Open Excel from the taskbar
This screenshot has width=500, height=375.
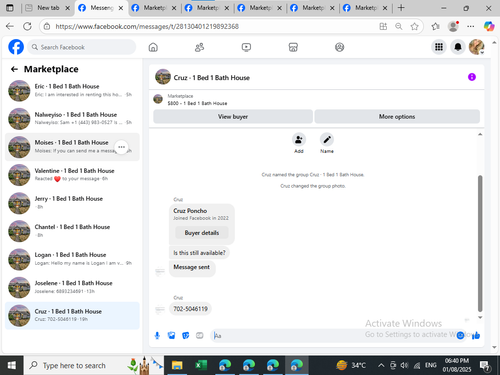[x=201, y=365]
